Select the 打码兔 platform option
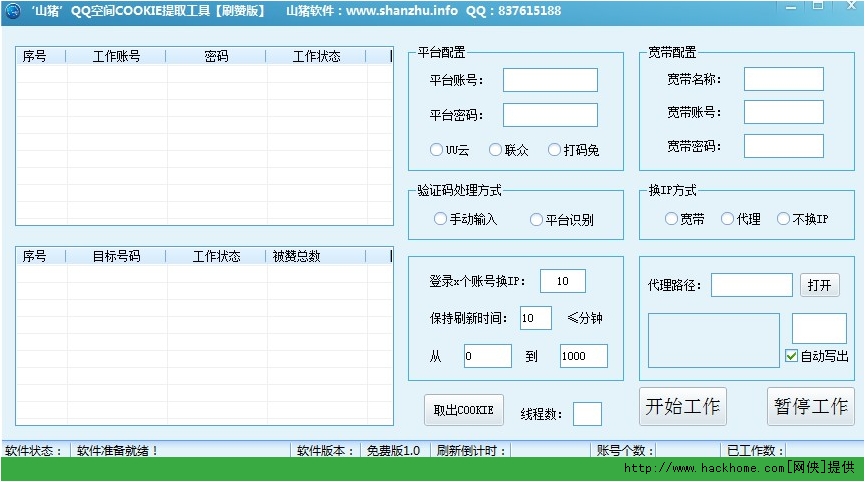This screenshot has height=482, width=865. click(555, 150)
